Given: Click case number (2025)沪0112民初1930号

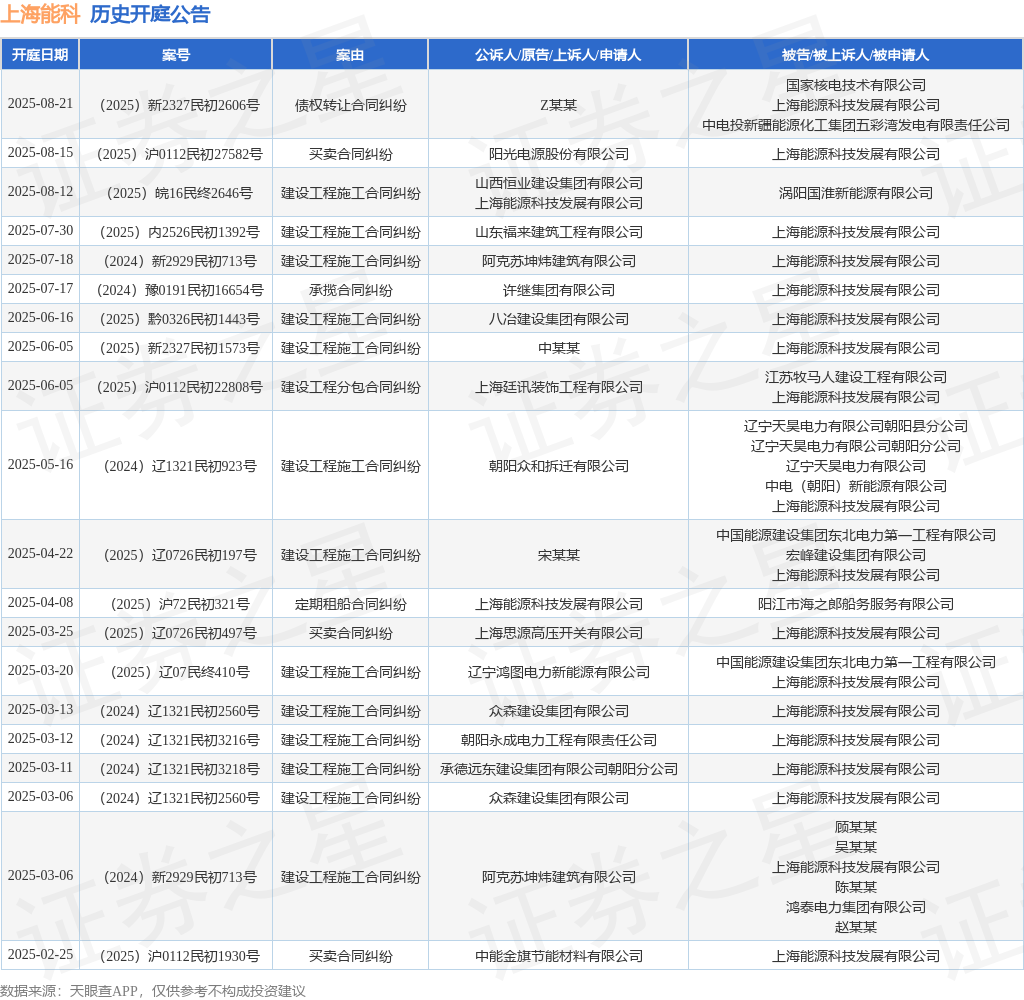Looking at the screenshot, I should point(176,956).
